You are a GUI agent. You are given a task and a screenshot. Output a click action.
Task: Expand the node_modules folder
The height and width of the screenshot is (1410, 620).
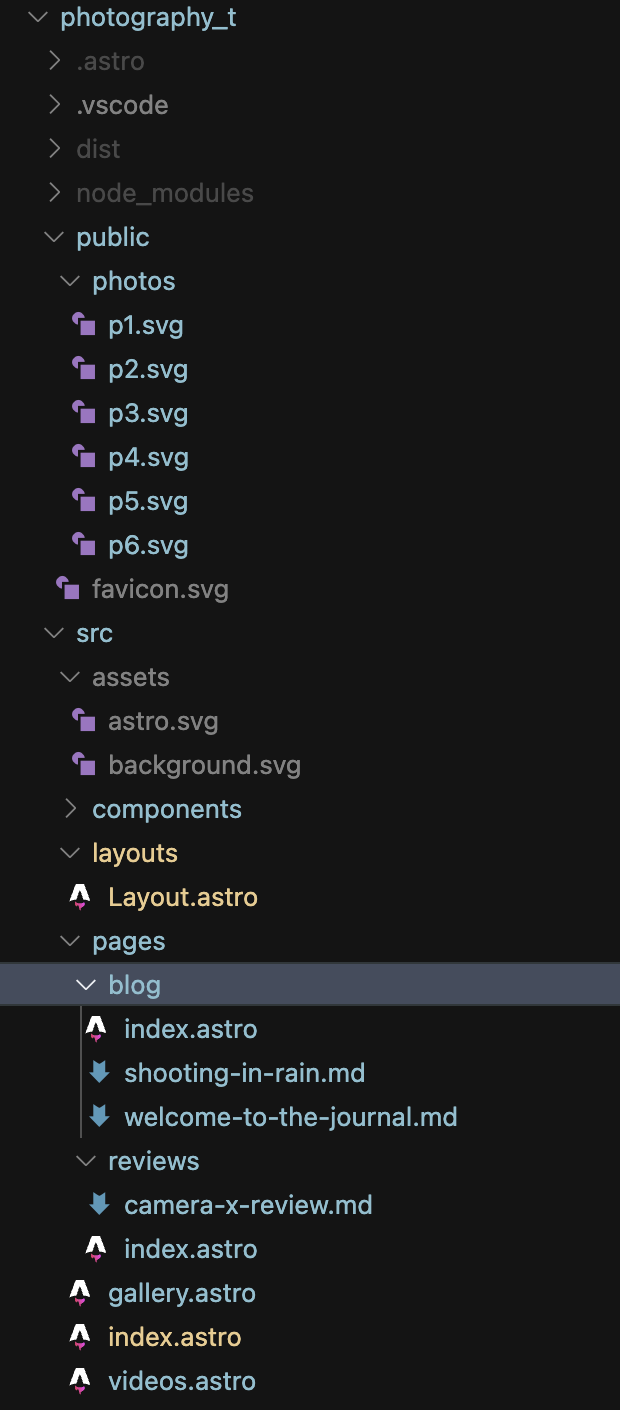click(x=55, y=193)
